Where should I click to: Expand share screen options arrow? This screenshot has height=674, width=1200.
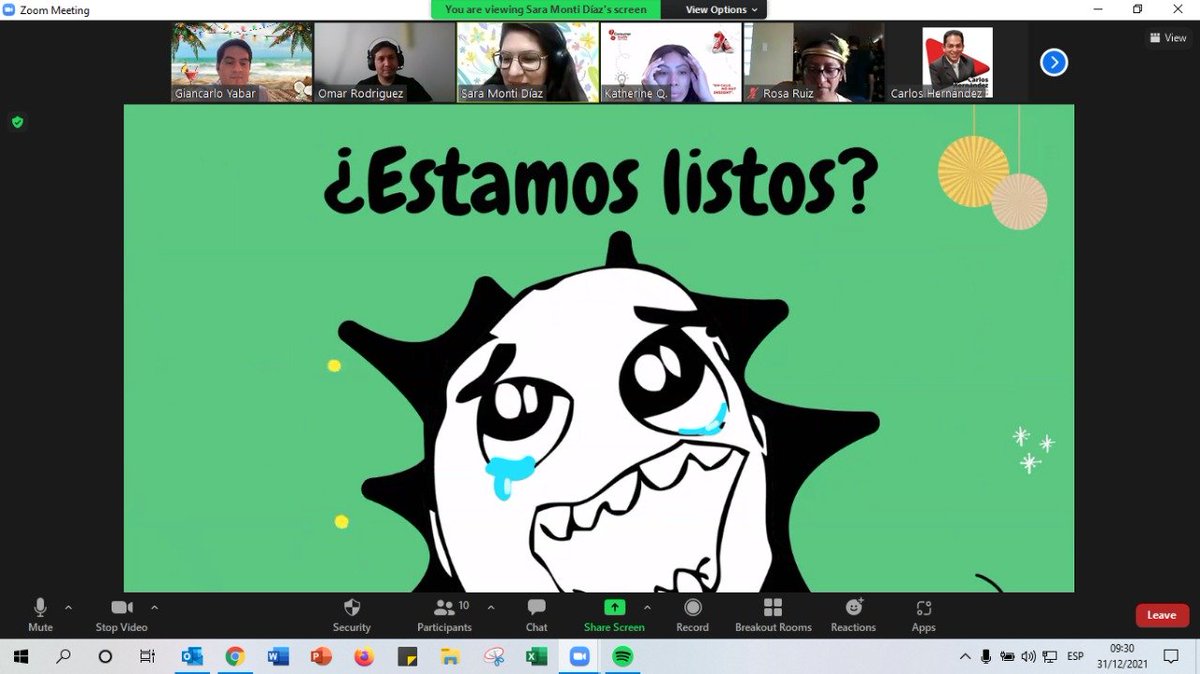click(647, 607)
